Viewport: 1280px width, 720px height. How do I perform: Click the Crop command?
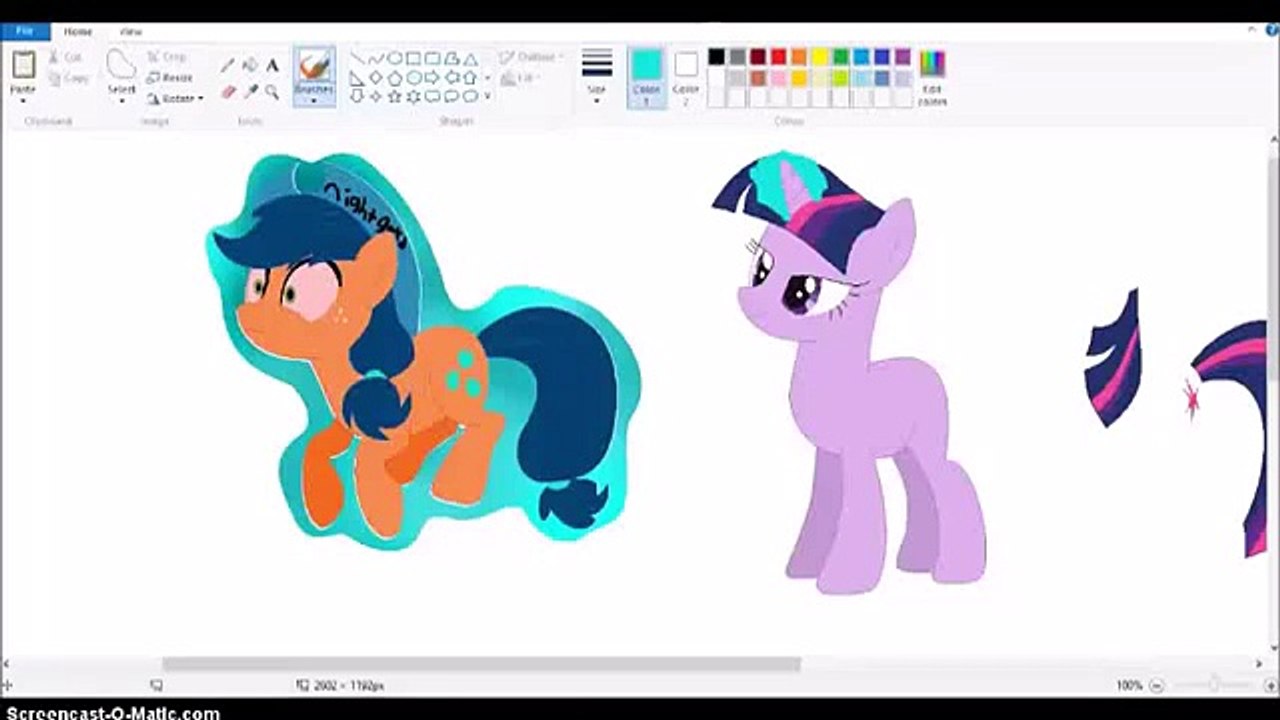(167, 58)
